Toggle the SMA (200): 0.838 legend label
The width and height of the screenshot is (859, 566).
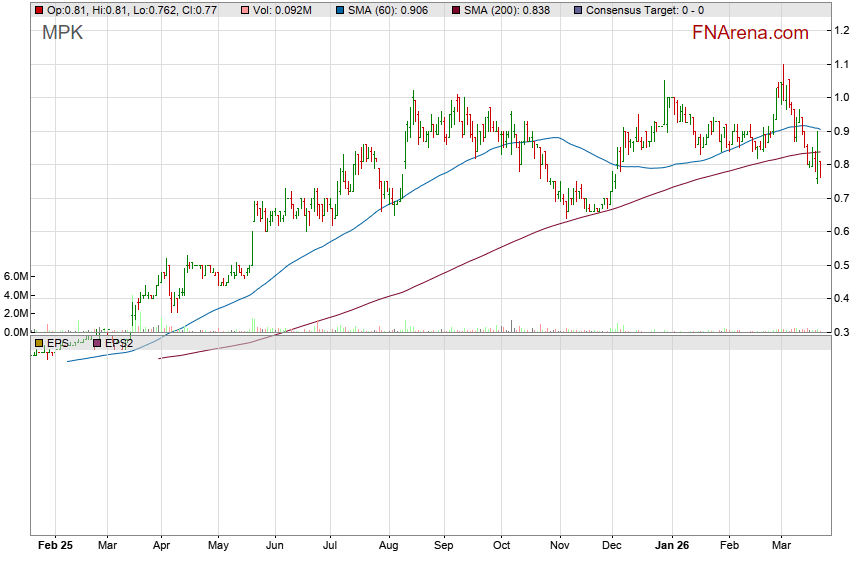pos(511,10)
